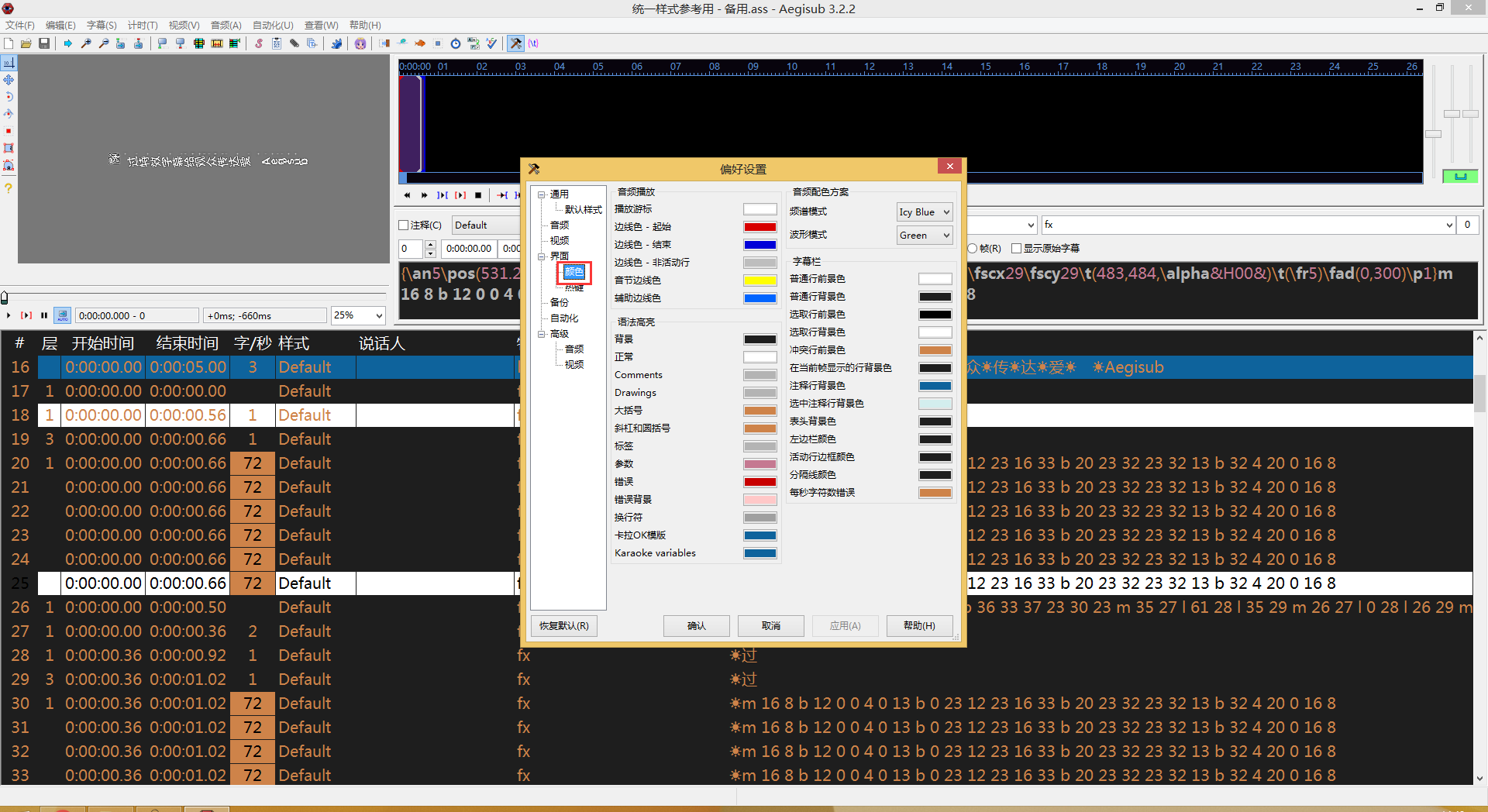Collapse the 界面 tree node
Viewport: 1488px width, 812px height.
click(x=542, y=256)
